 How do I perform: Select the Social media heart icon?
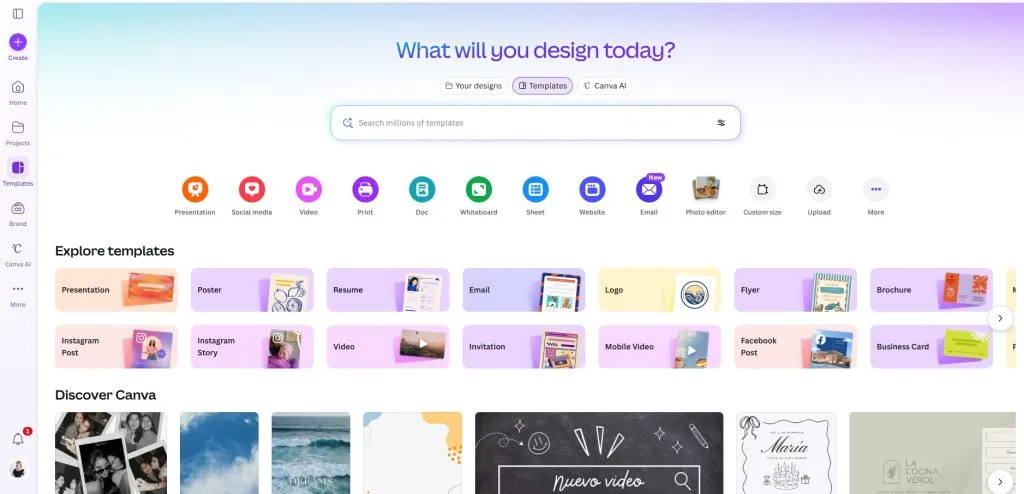pyautogui.click(x=251, y=189)
